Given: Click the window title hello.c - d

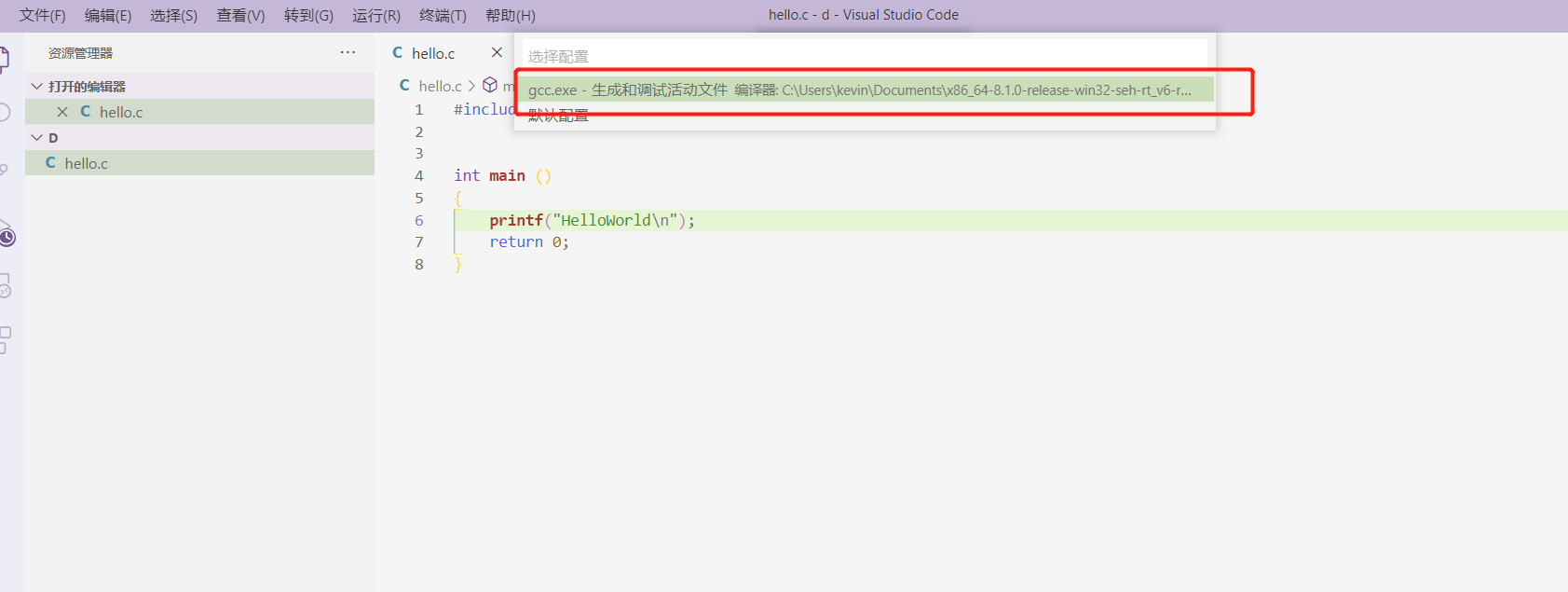Looking at the screenshot, I should coord(864,15).
